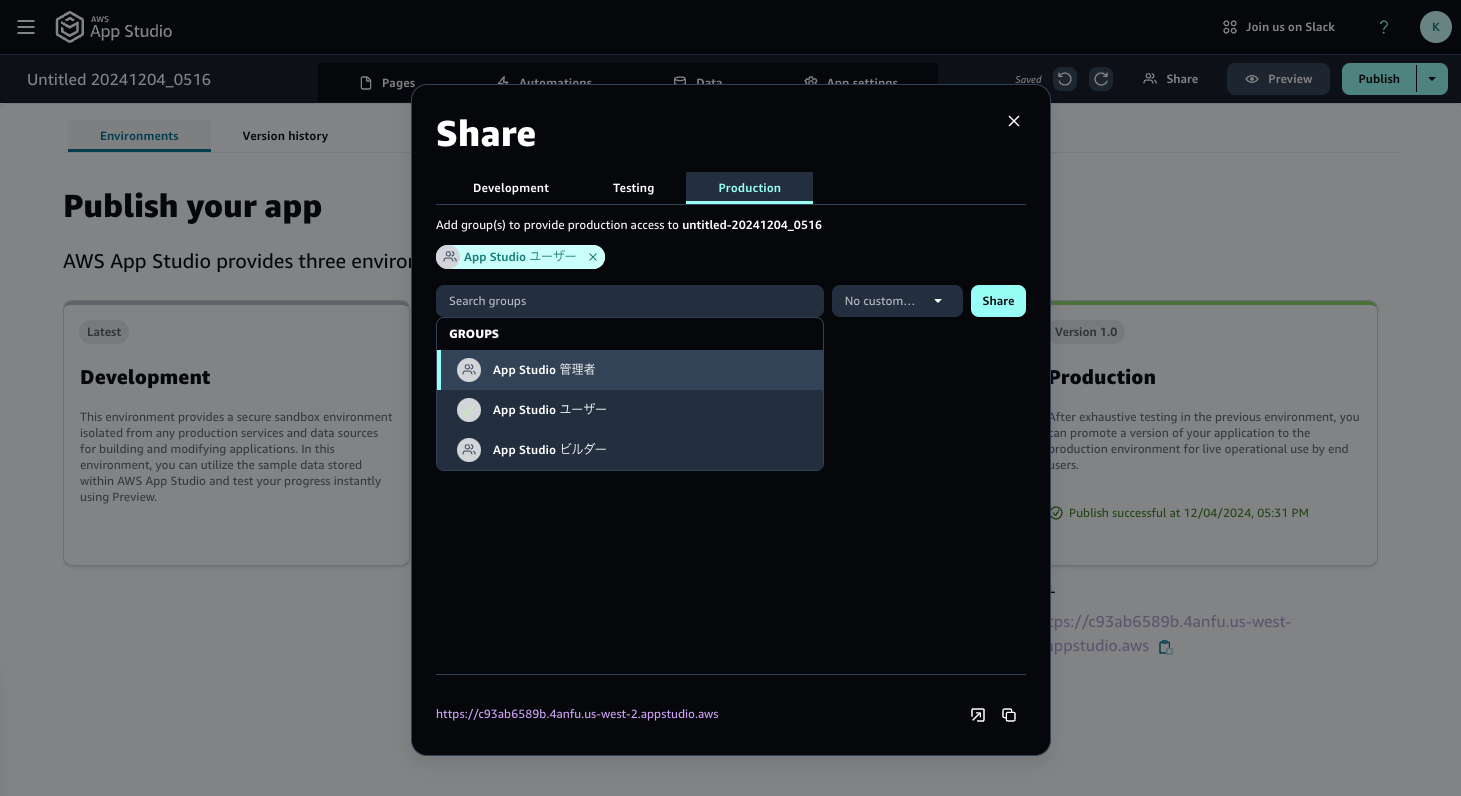Viewport: 1461px width, 796px height.
Task: Click the checkmark icon beside App Studio ユーザー
Action: click(x=469, y=410)
